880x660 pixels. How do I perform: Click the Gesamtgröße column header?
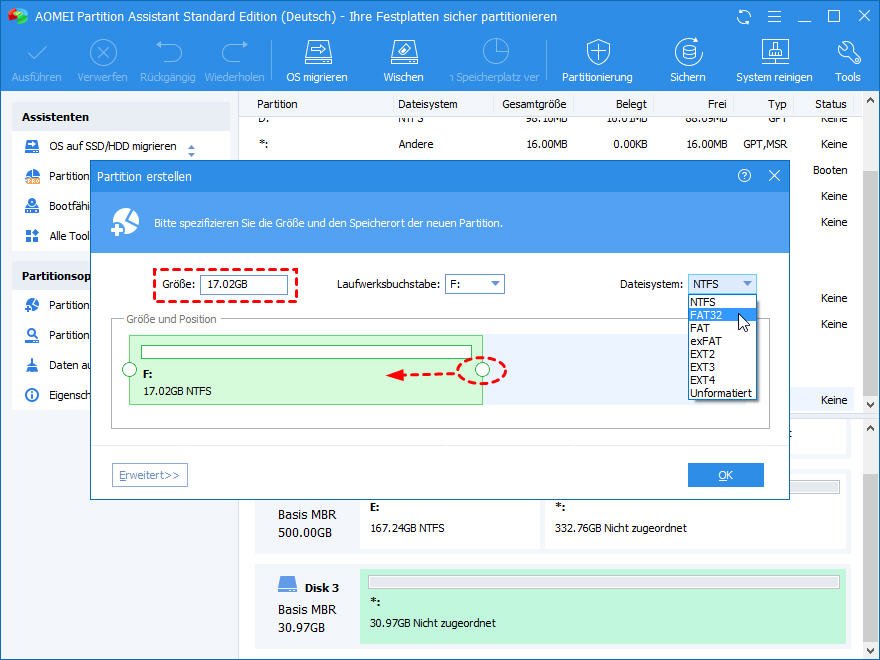[534, 104]
